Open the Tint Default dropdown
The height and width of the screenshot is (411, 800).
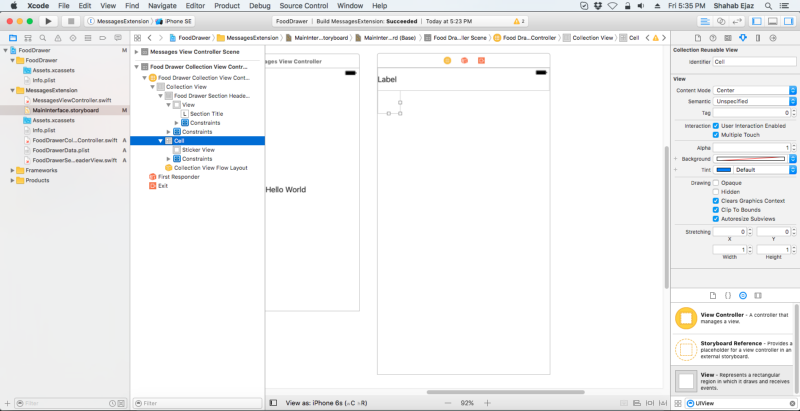(765, 170)
